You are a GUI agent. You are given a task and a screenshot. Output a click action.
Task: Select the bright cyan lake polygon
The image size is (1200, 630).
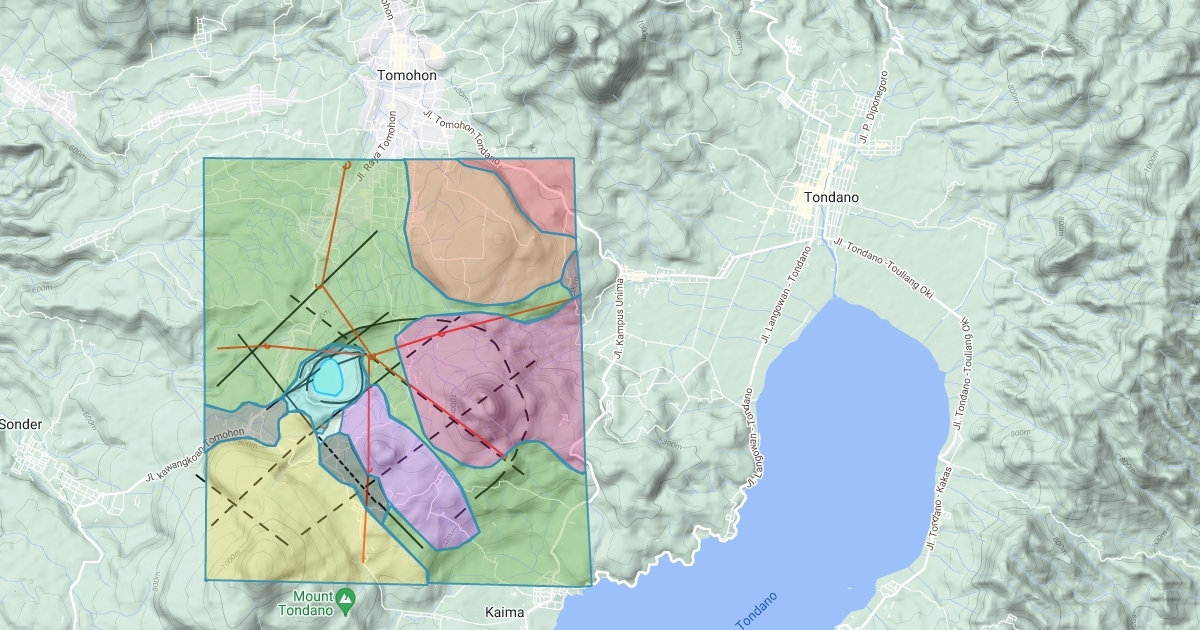click(x=330, y=378)
